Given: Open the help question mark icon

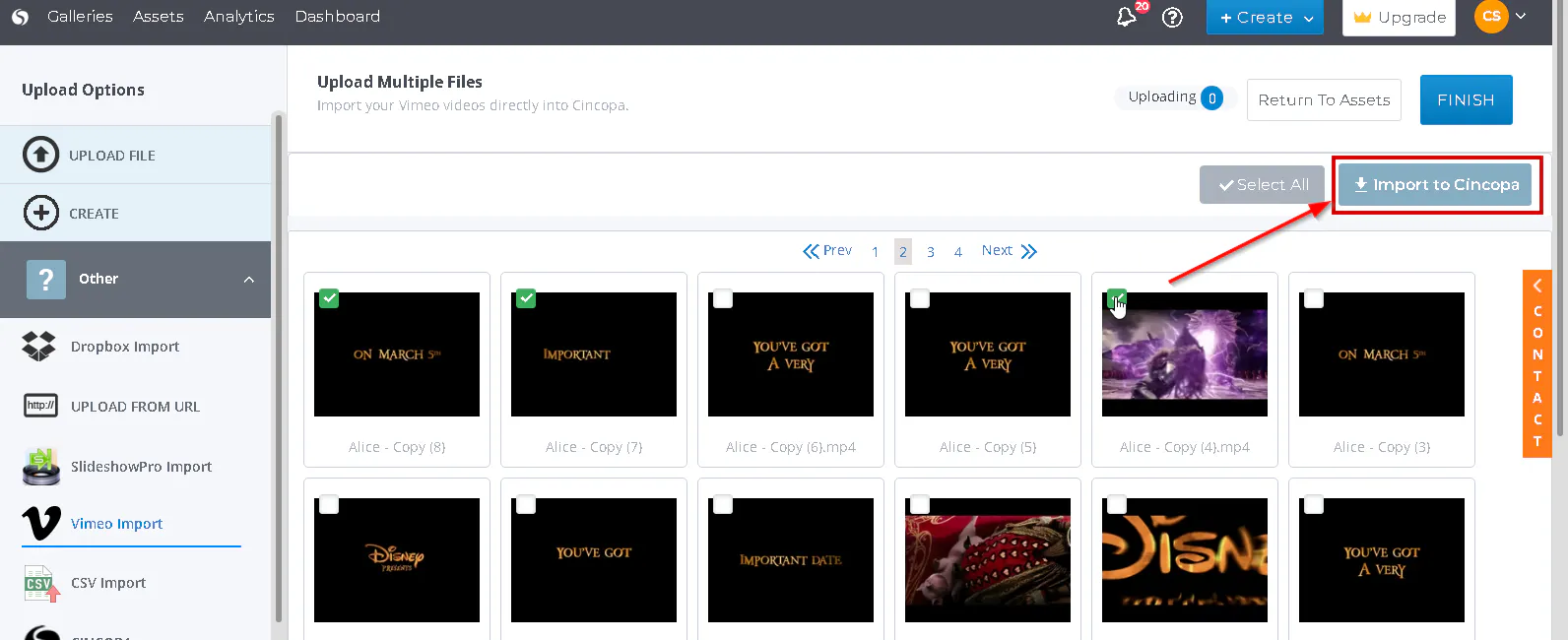Looking at the screenshot, I should point(1172,17).
